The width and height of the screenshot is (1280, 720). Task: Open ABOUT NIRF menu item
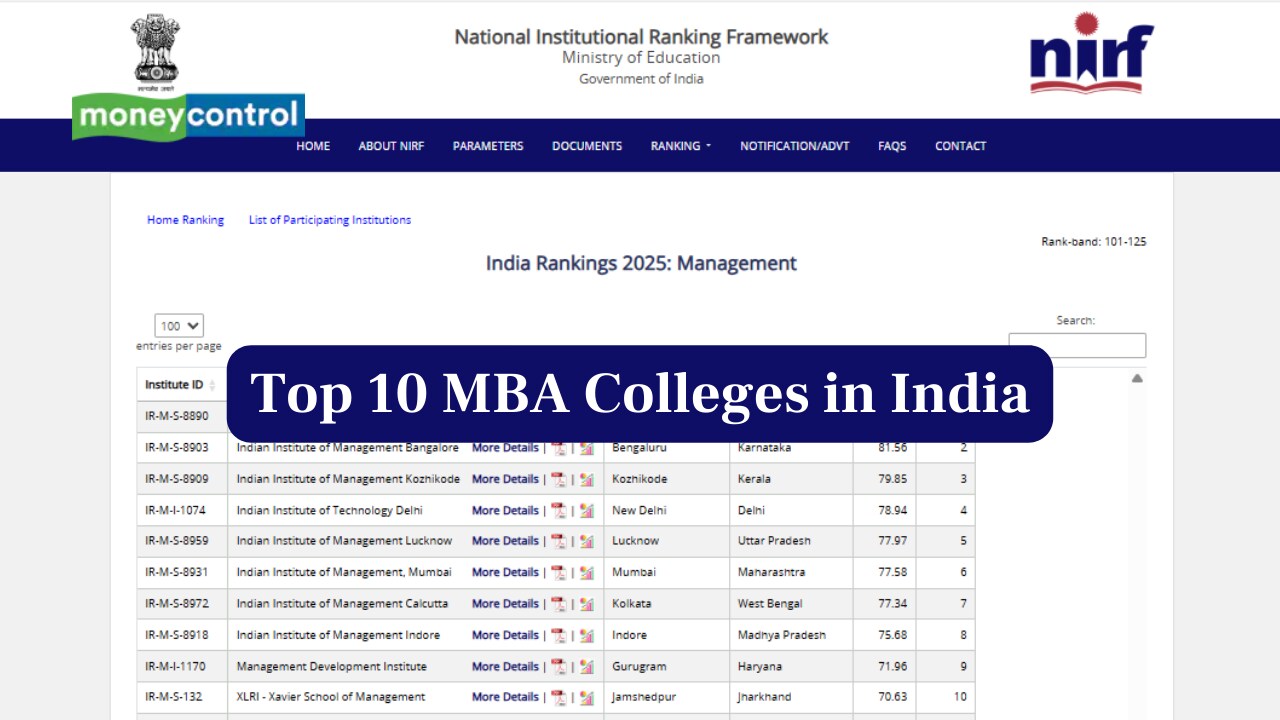(391, 146)
